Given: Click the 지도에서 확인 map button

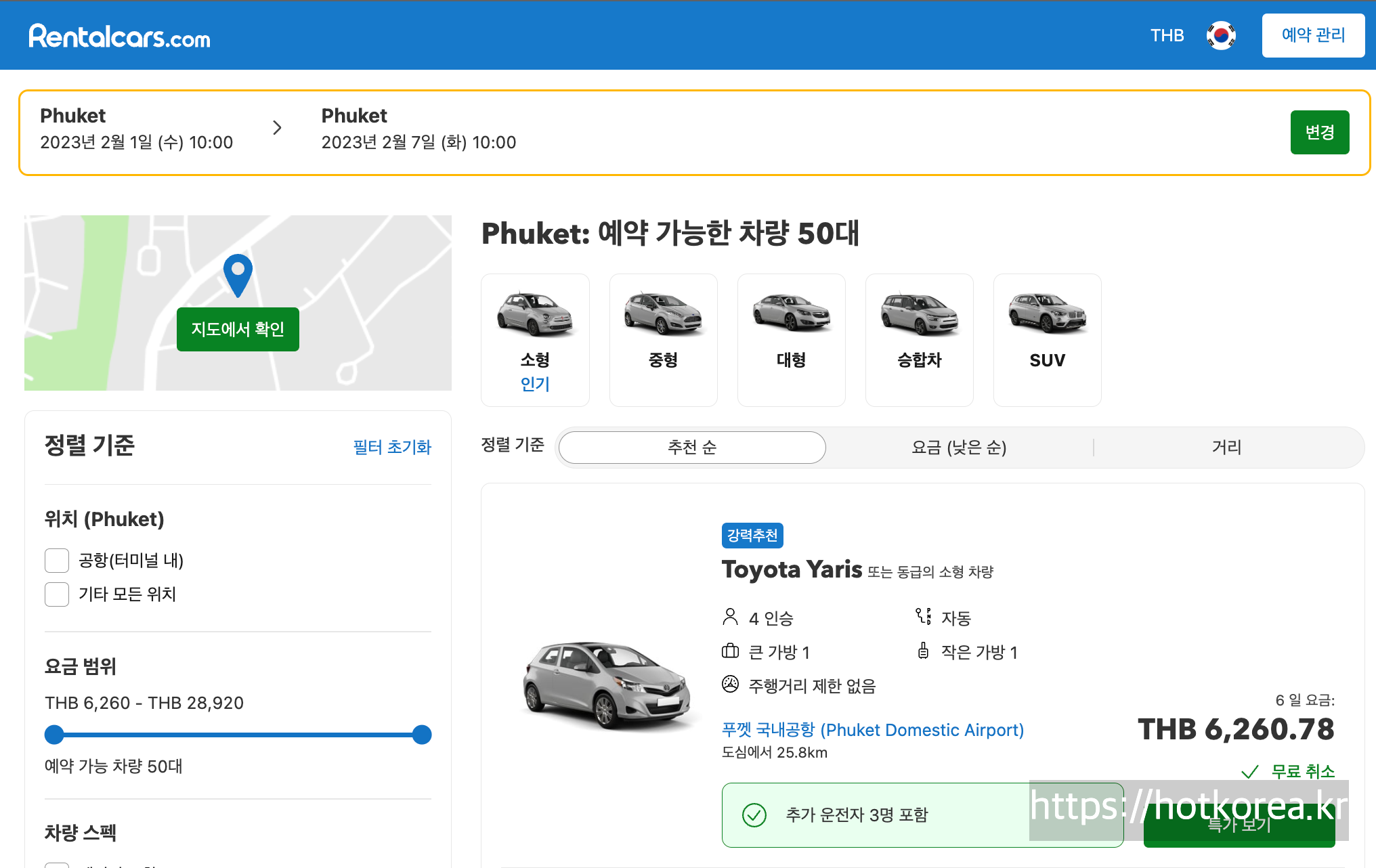Looking at the screenshot, I should (238, 329).
